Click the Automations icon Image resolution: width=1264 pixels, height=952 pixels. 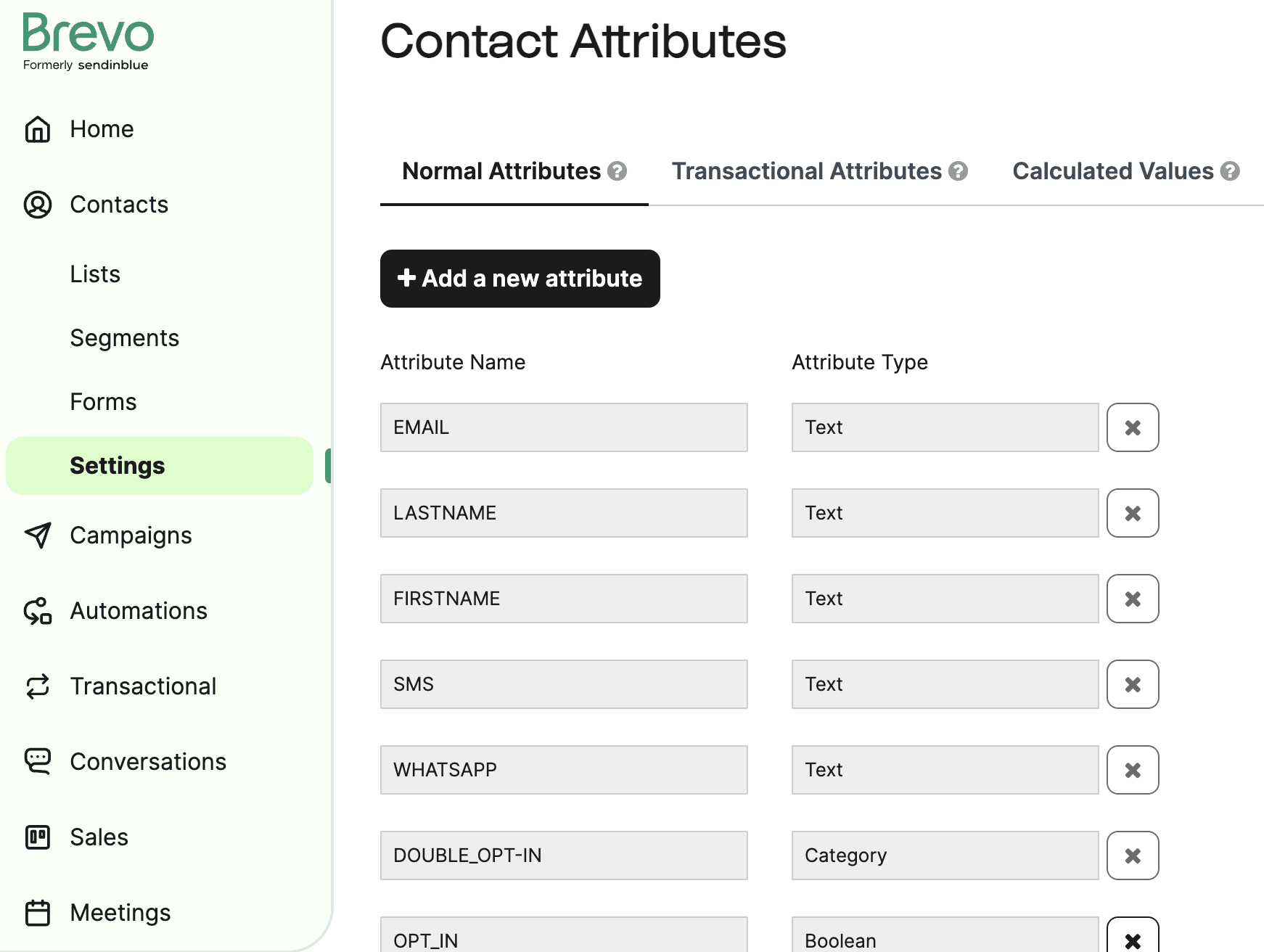(38, 611)
